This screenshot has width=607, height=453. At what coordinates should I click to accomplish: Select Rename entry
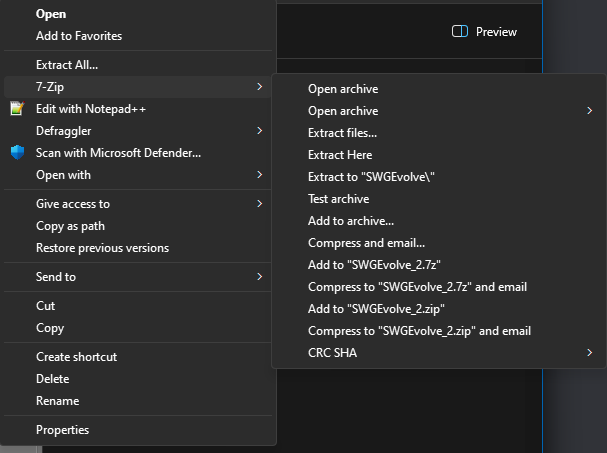point(138,401)
